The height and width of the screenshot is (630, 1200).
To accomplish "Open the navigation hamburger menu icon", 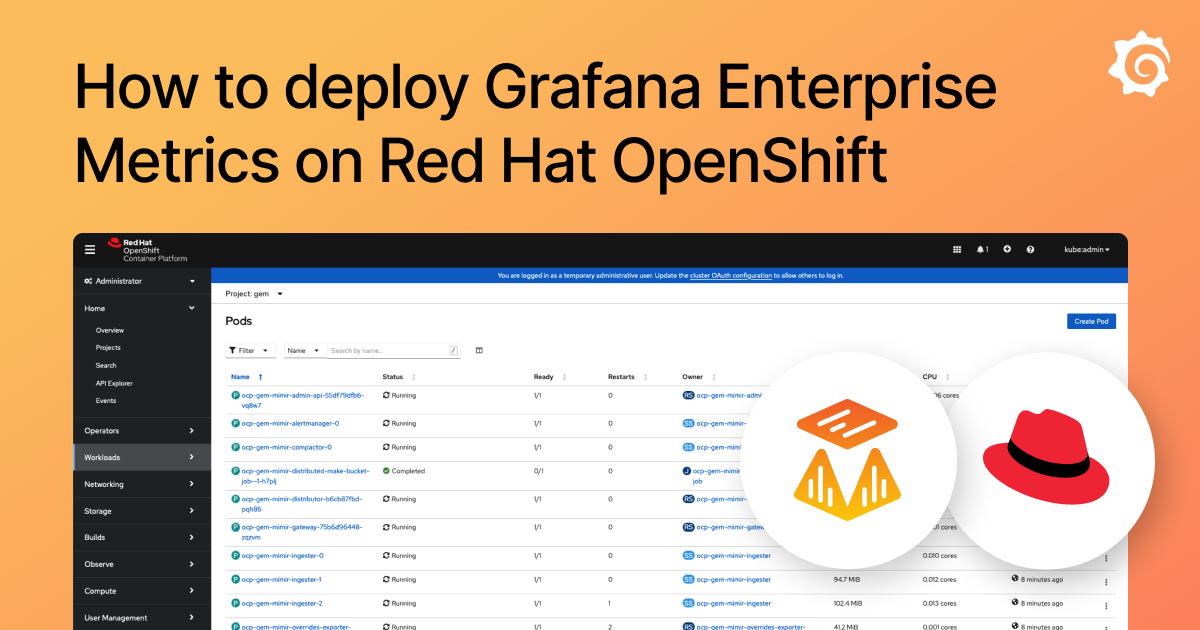I will click(x=90, y=249).
